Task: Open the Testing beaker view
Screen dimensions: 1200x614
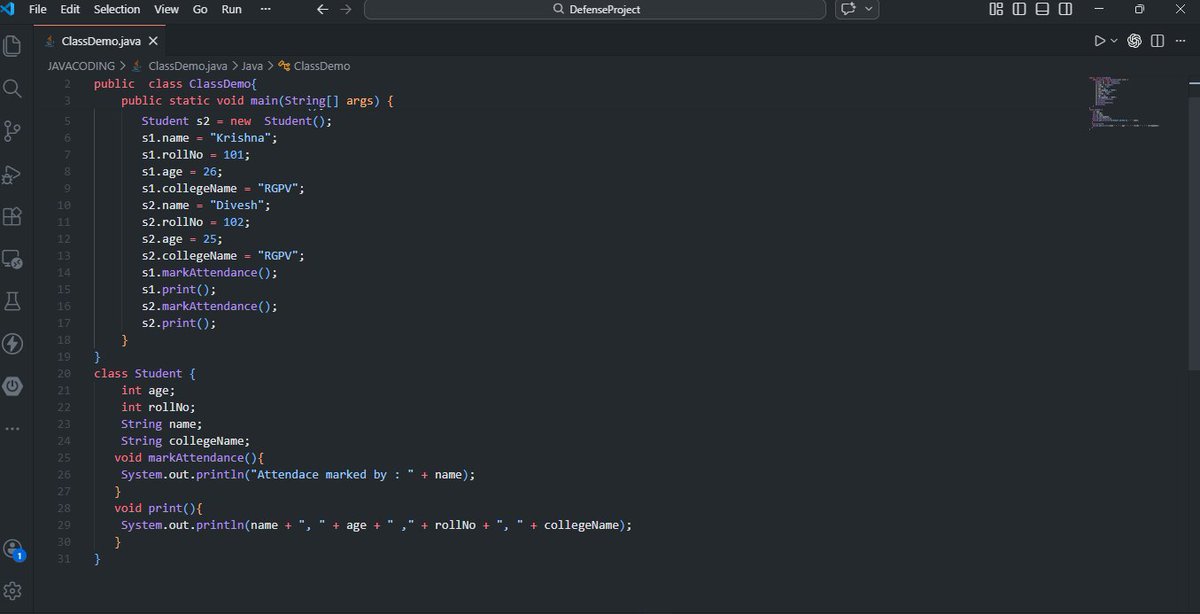Action: coord(13,301)
